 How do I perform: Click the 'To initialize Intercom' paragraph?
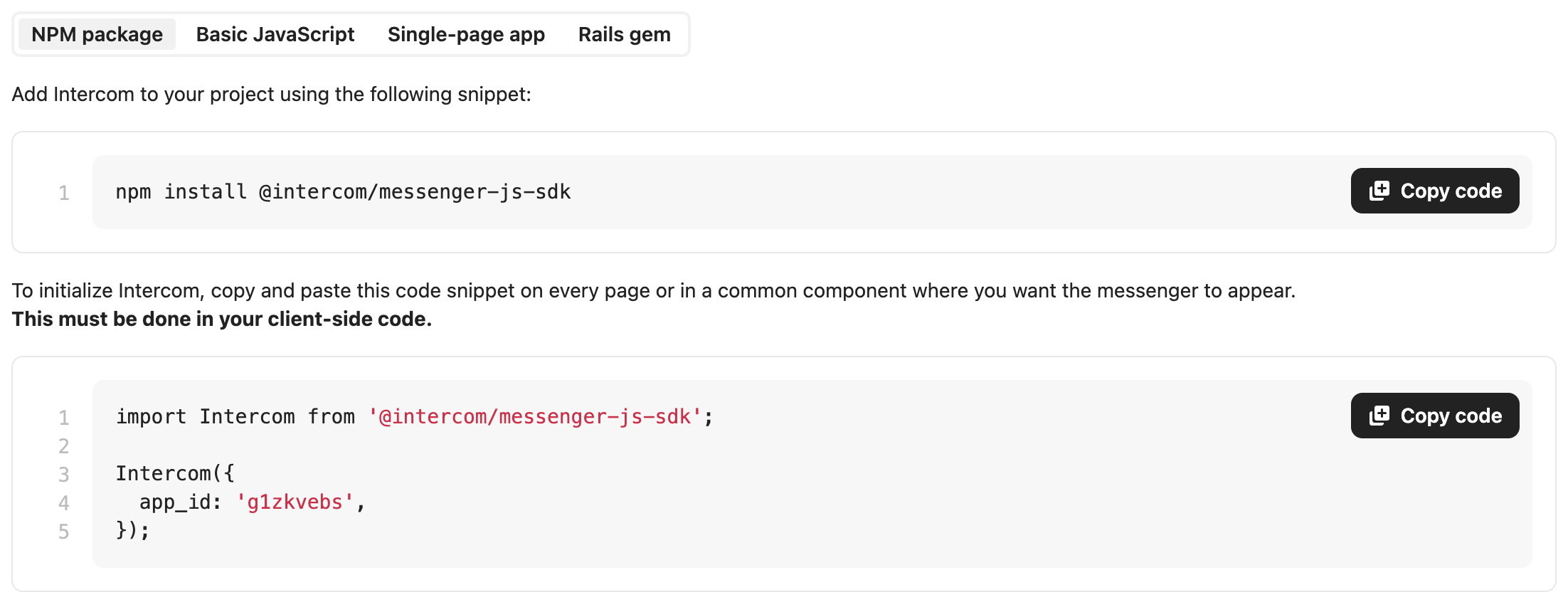[x=653, y=291]
